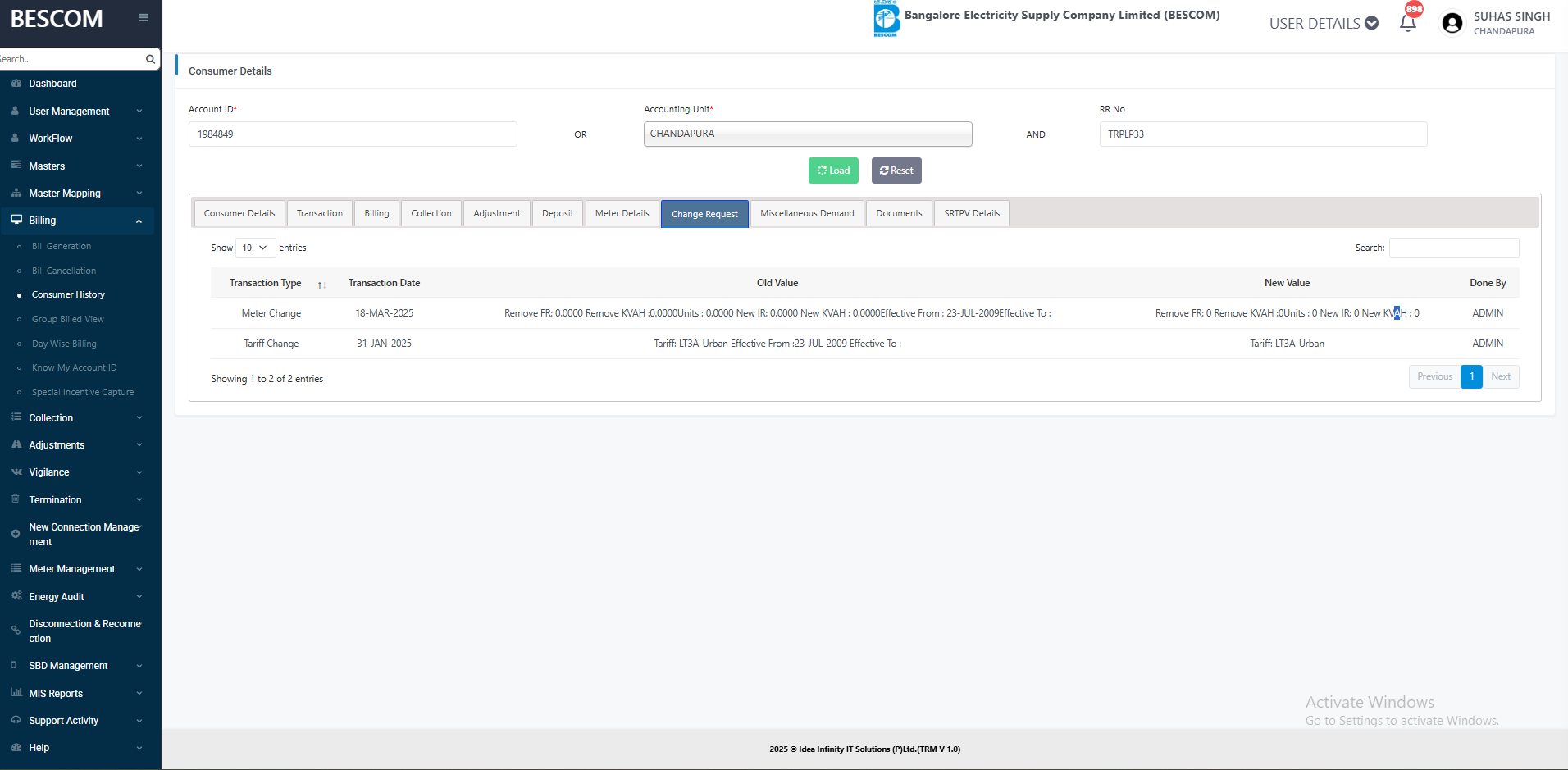Open the Transaction tab
This screenshot has height=770, width=1568.
point(319,214)
